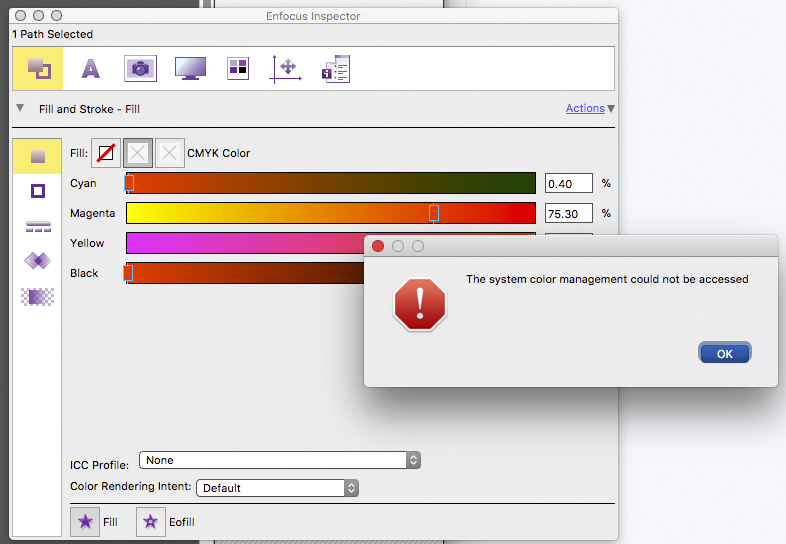Click the red exclamation error icon
This screenshot has width=786, height=544.
coord(420,304)
